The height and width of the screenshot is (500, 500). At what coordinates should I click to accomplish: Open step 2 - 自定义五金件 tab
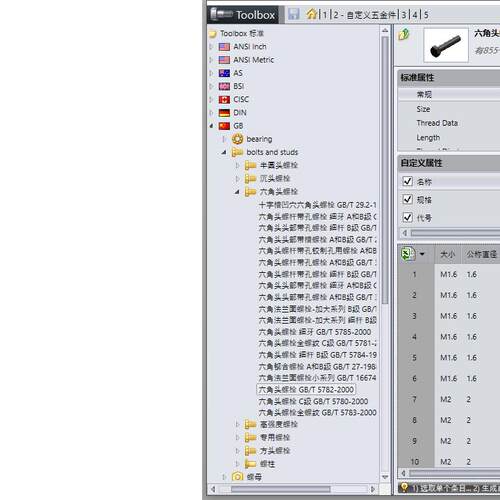click(x=365, y=15)
